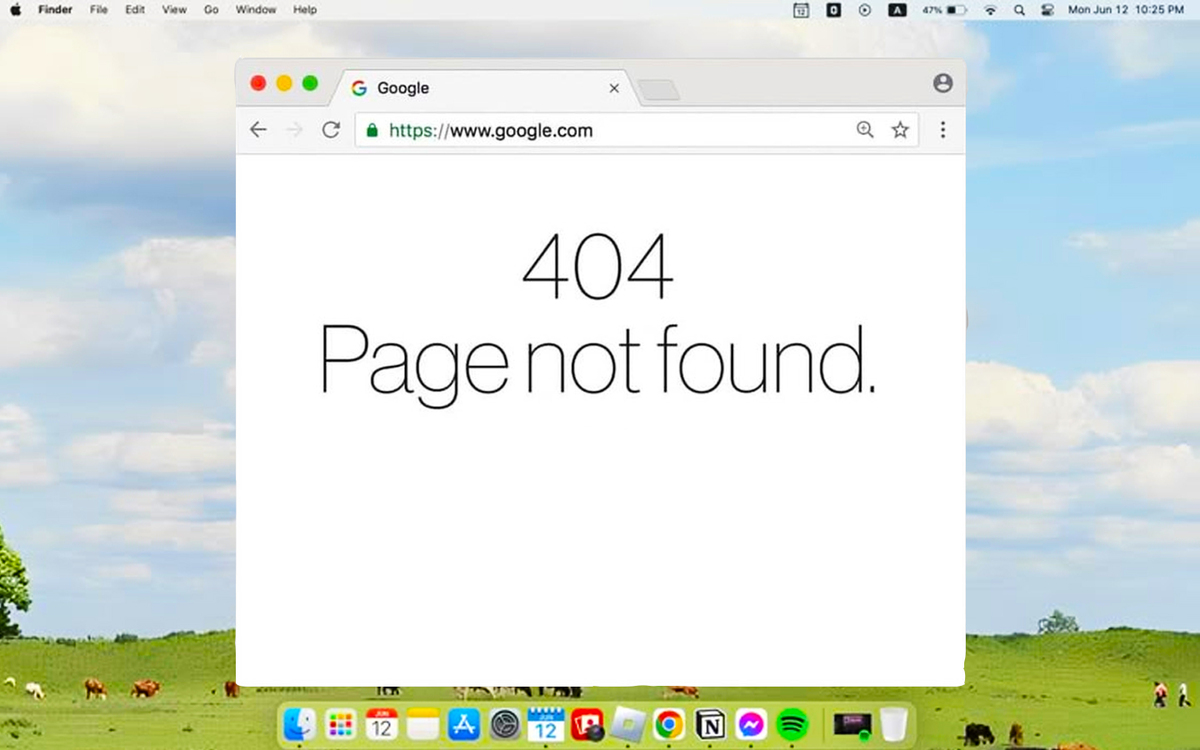Go back with the browser back arrow

(x=258, y=130)
